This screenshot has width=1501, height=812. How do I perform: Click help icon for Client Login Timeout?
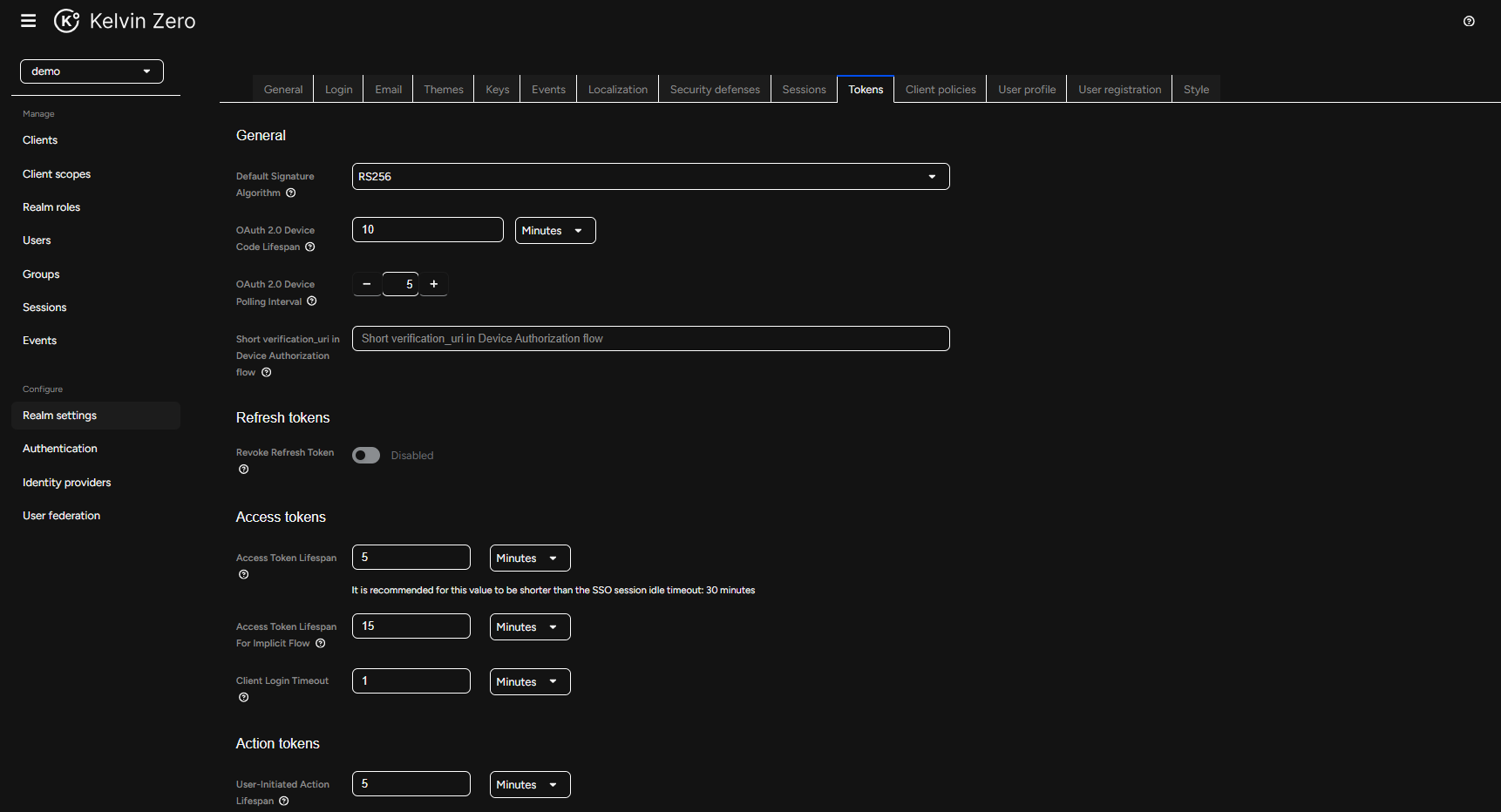coord(243,697)
